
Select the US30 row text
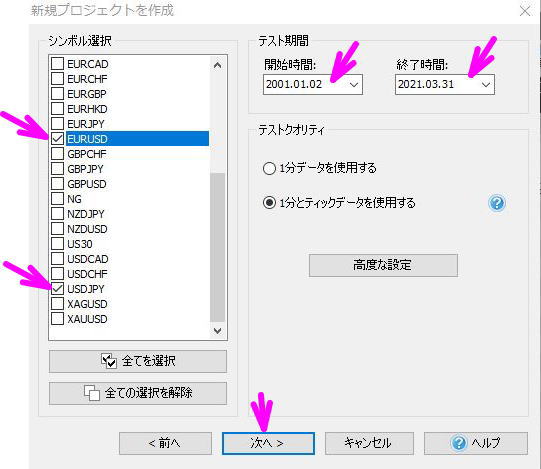80,244
